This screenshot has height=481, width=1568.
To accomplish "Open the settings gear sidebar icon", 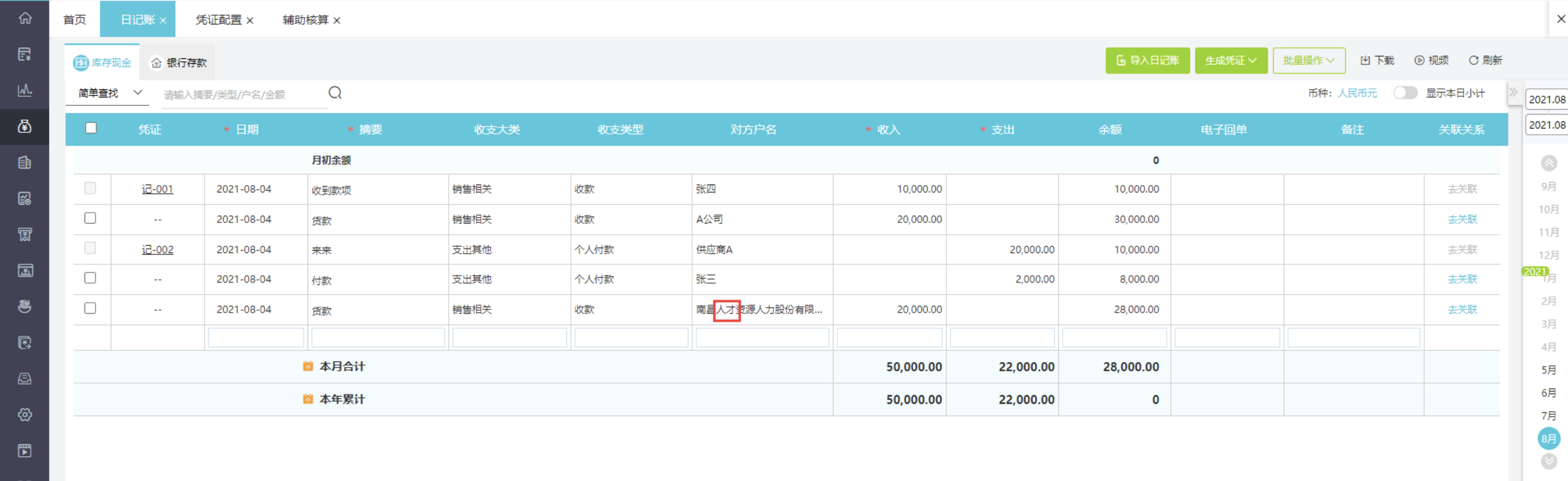I will [24, 415].
